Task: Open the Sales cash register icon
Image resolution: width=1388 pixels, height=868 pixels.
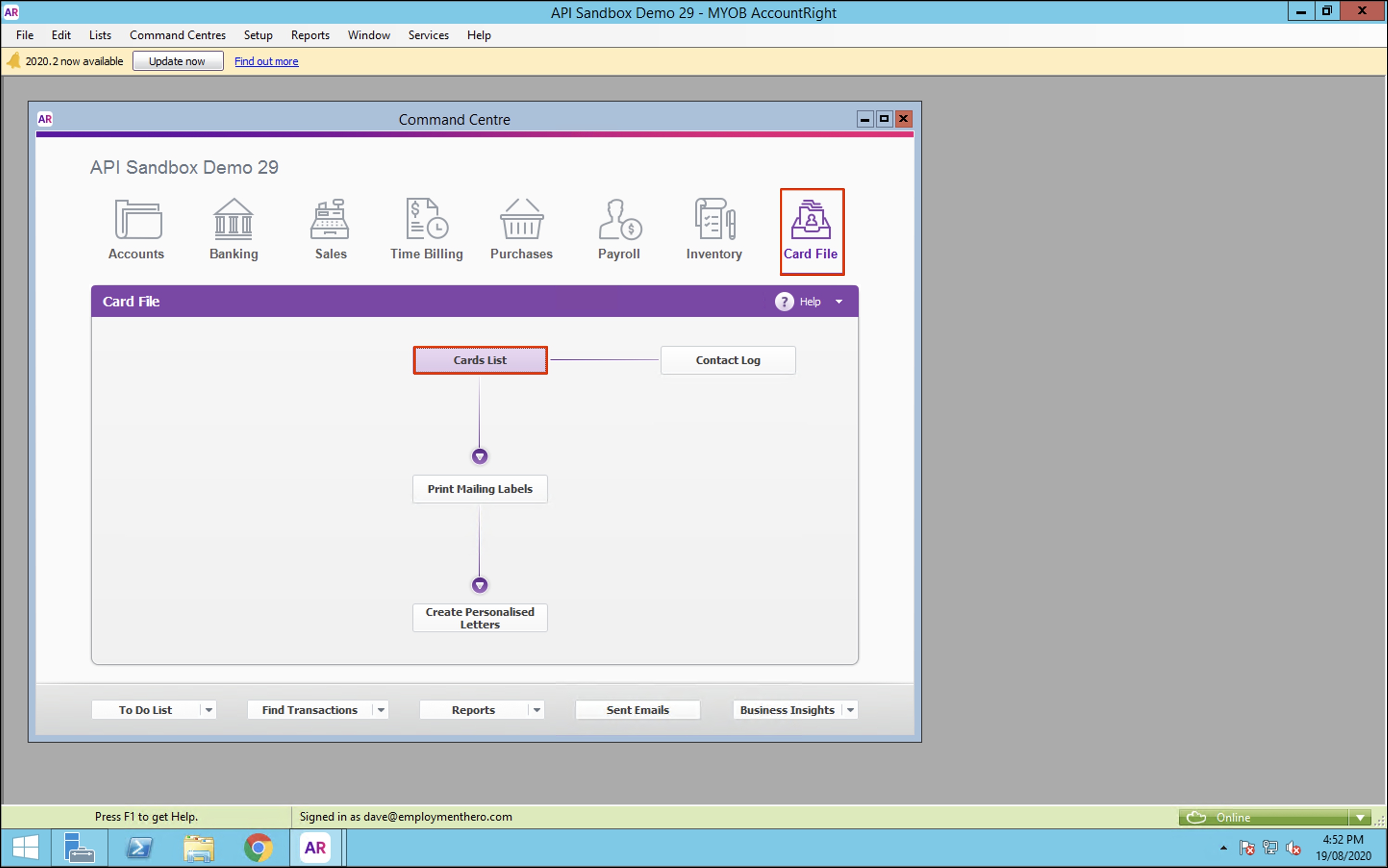Action: pyautogui.click(x=330, y=219)
